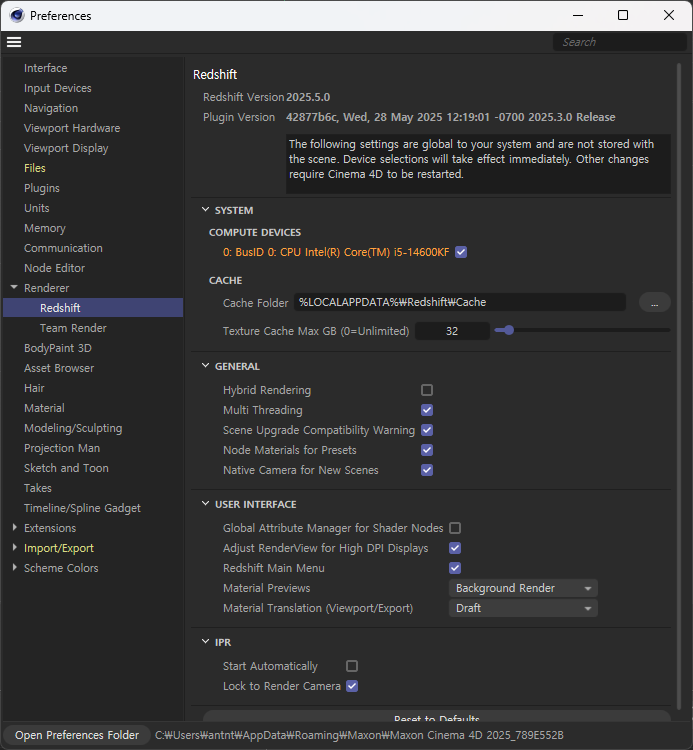Collapse the Renderer tree node

pyautogui.click(x=14, y=287)
